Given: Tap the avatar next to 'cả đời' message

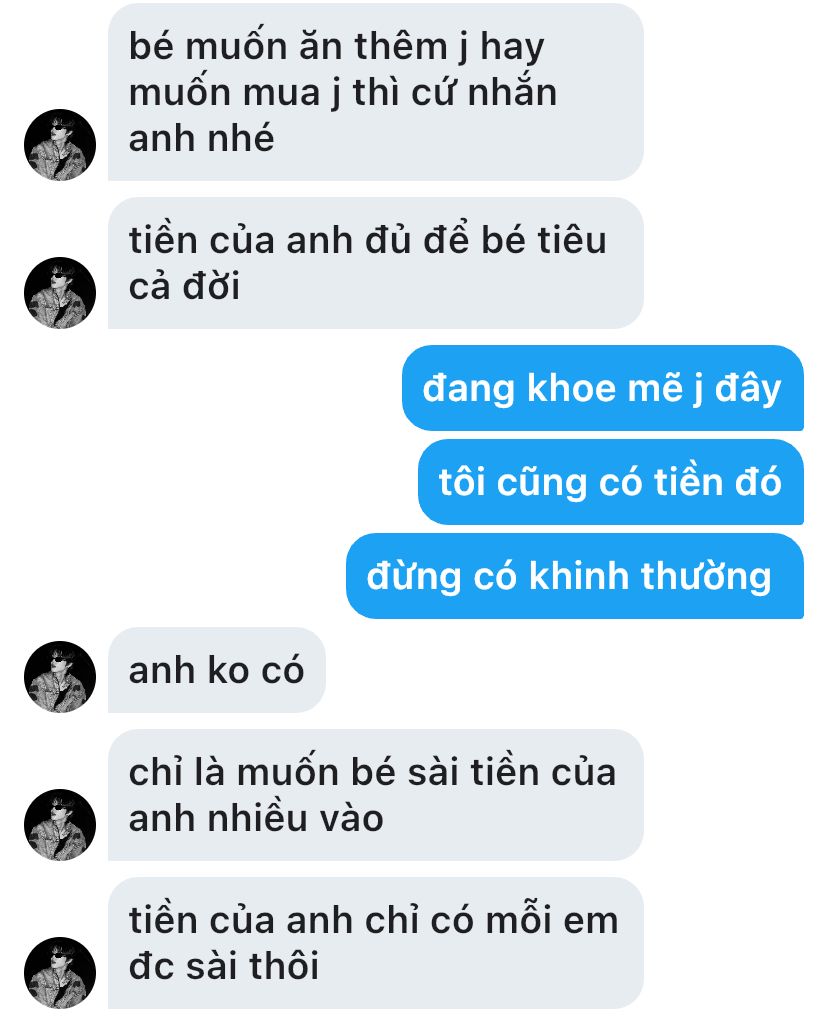Looking at the screenshot, I should coord(60,292).
